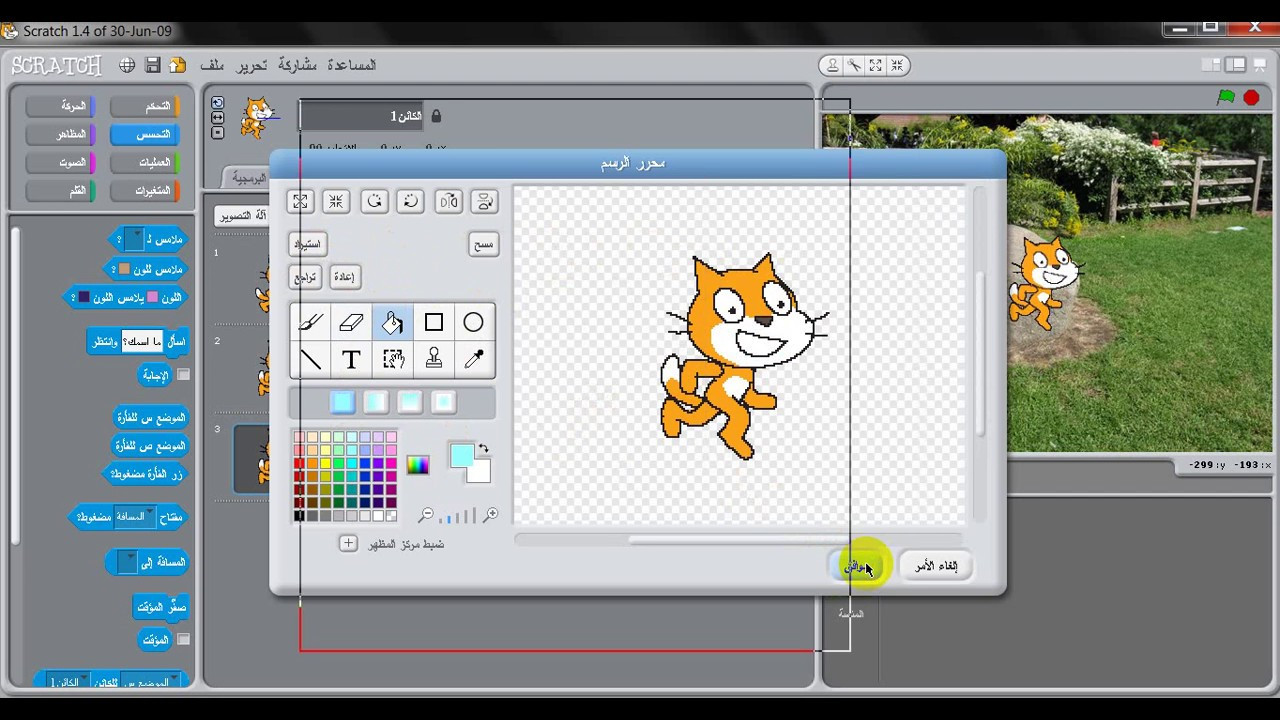This screenshot has width=1280, height=720.
Task: Click the red stop button
Action: 1251,98
